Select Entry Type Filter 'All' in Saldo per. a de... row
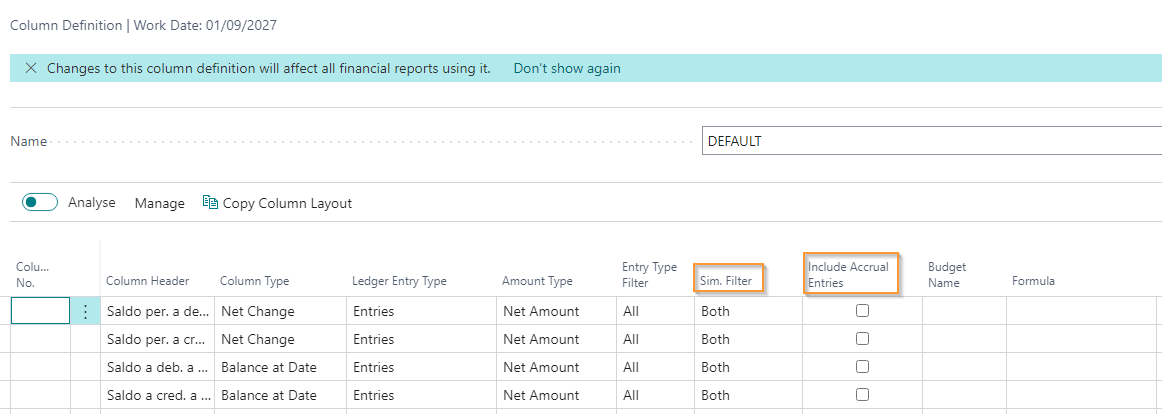Screen dimensions: 1162x414 (655, 311)
